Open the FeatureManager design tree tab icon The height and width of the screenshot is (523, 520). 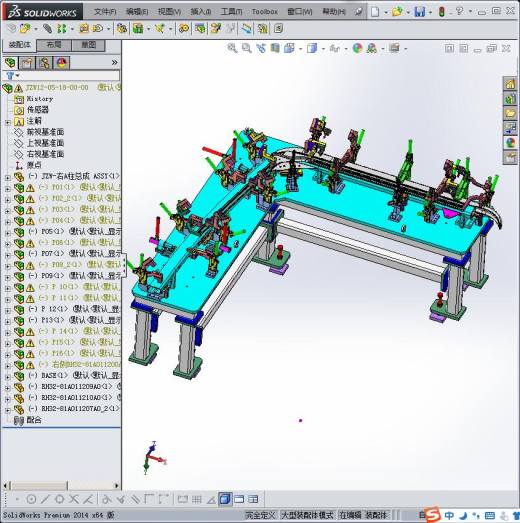(x=10, y=63)
